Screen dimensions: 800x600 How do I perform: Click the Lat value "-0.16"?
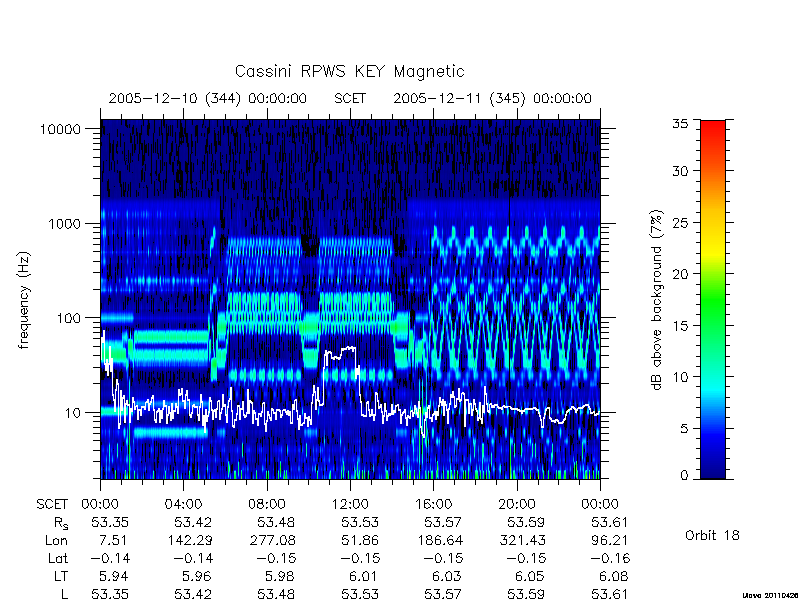tap(610, 559)
